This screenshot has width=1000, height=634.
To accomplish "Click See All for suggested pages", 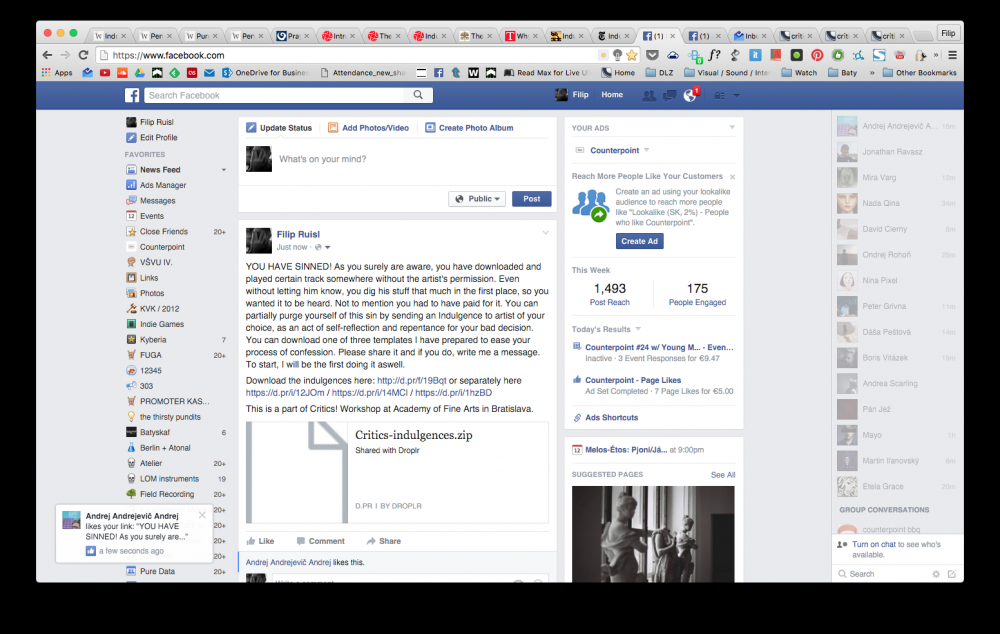I will [723, 475].
